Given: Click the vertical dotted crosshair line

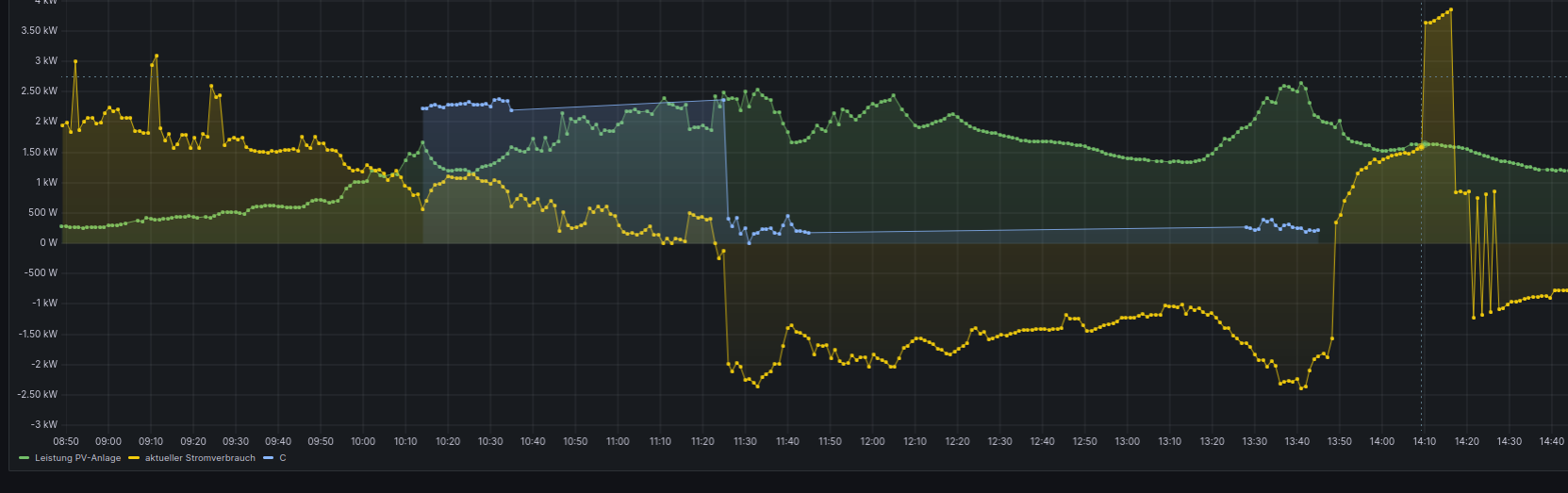Looking at the screenshot, I should click(1422, 283).
